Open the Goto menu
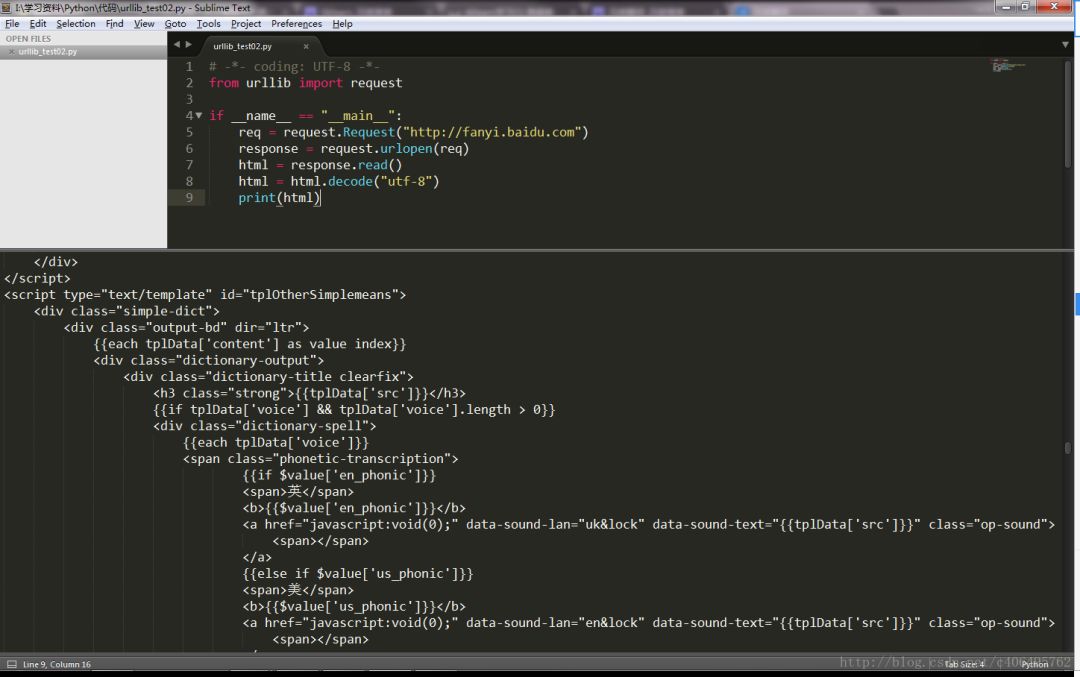Viewport: 1080px width, 677px height. pos(175,23)
